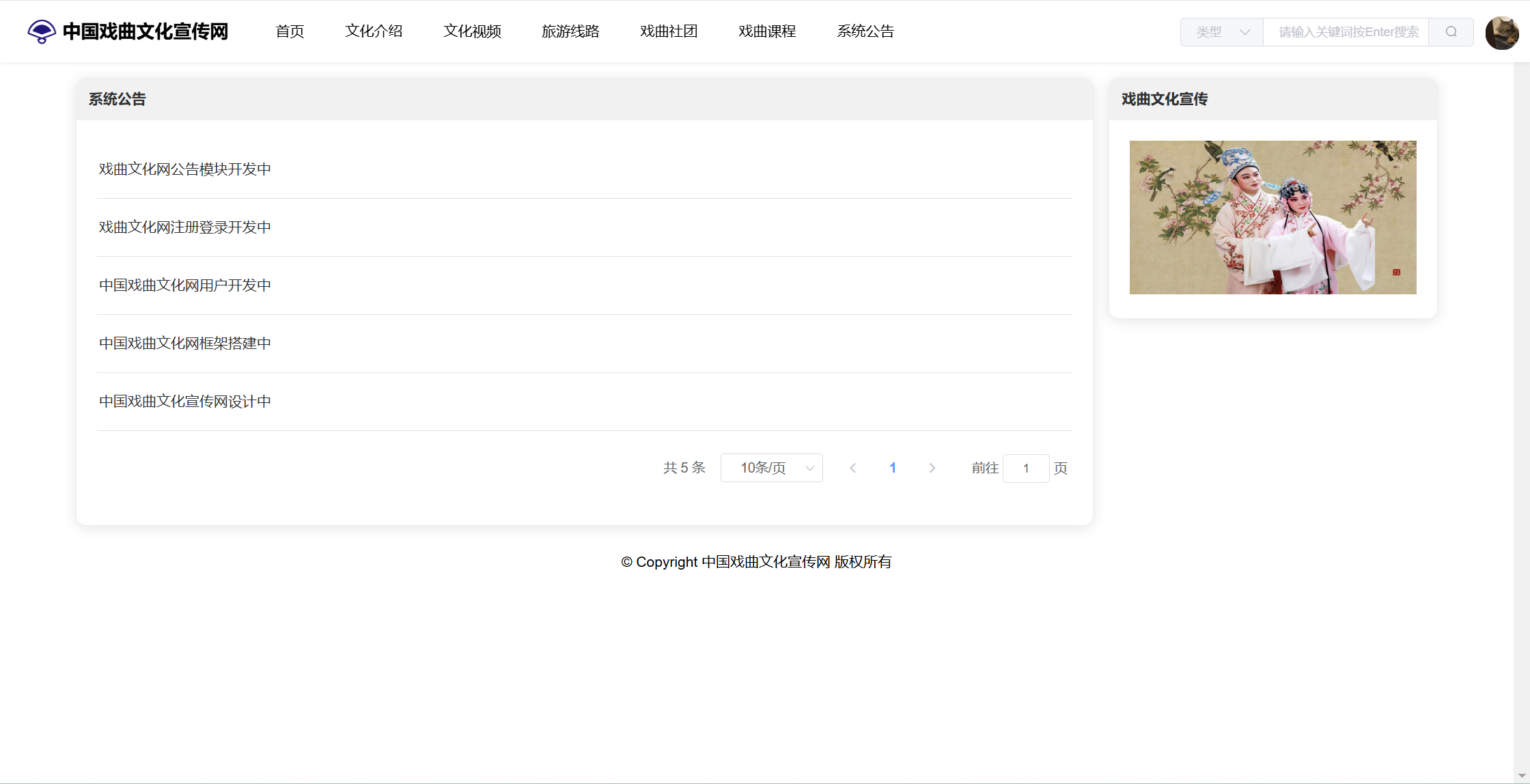1530x784 pixels.
Task: Go to 文化视频 section
Action: click(472, 31)
